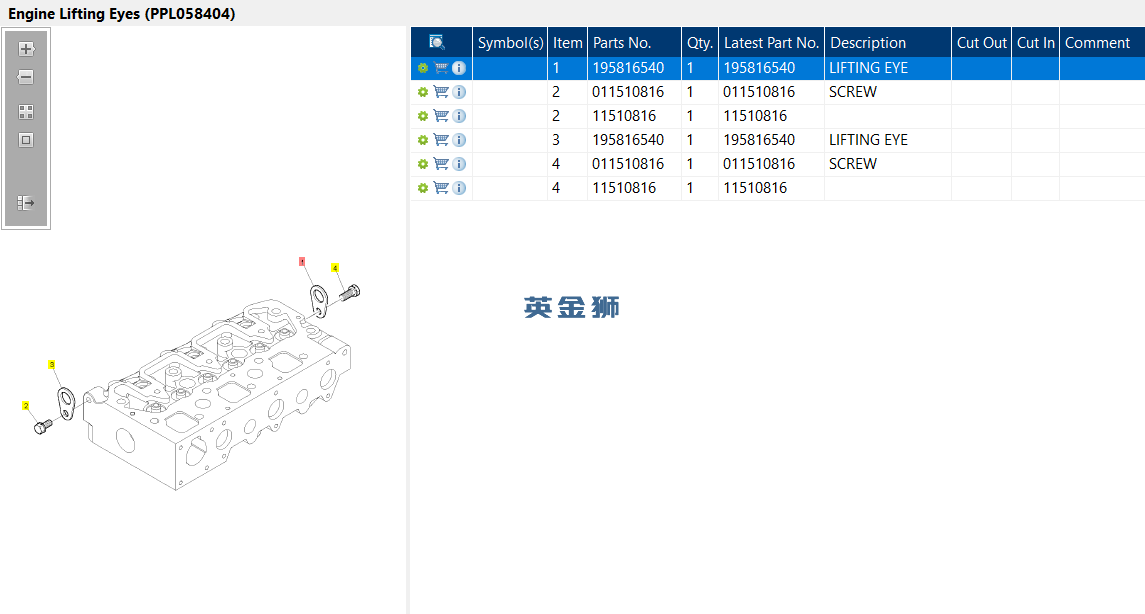Click the zoom out minus icon
Screen dimensions: 1145x614
click(26, 77)
